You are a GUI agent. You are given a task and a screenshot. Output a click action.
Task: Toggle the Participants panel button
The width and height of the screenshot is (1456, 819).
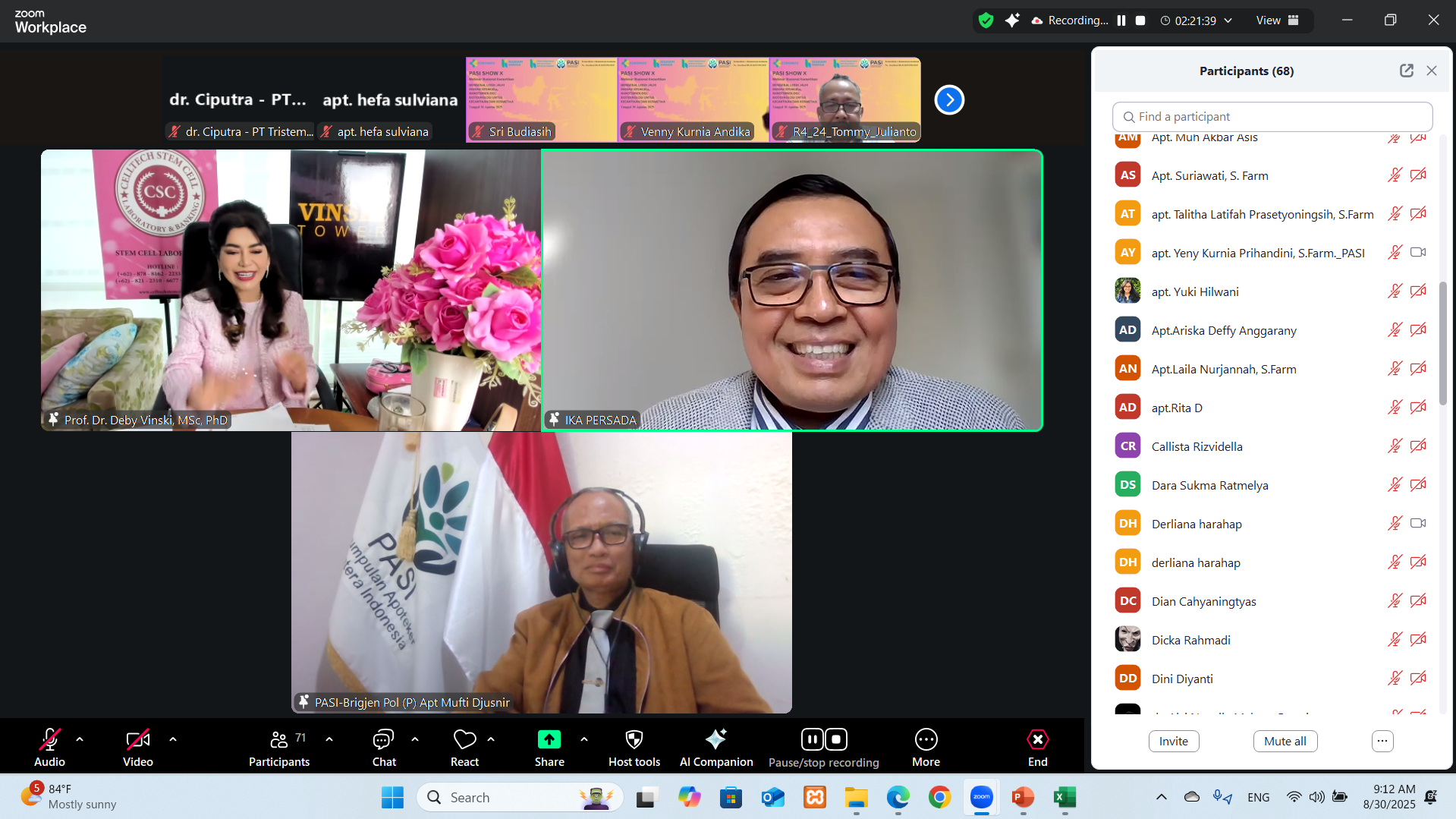point(278,748)
